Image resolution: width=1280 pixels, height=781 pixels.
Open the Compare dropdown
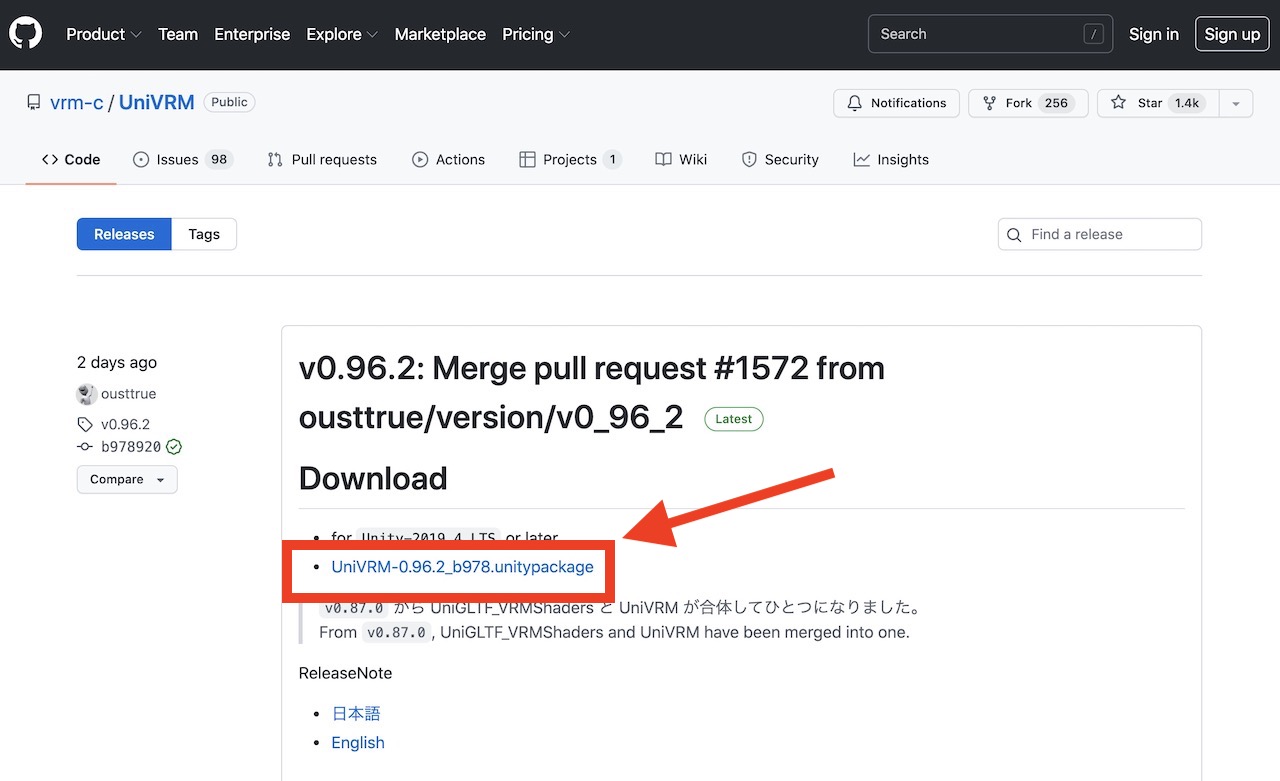pyautogui.click(x=127, y=479)
